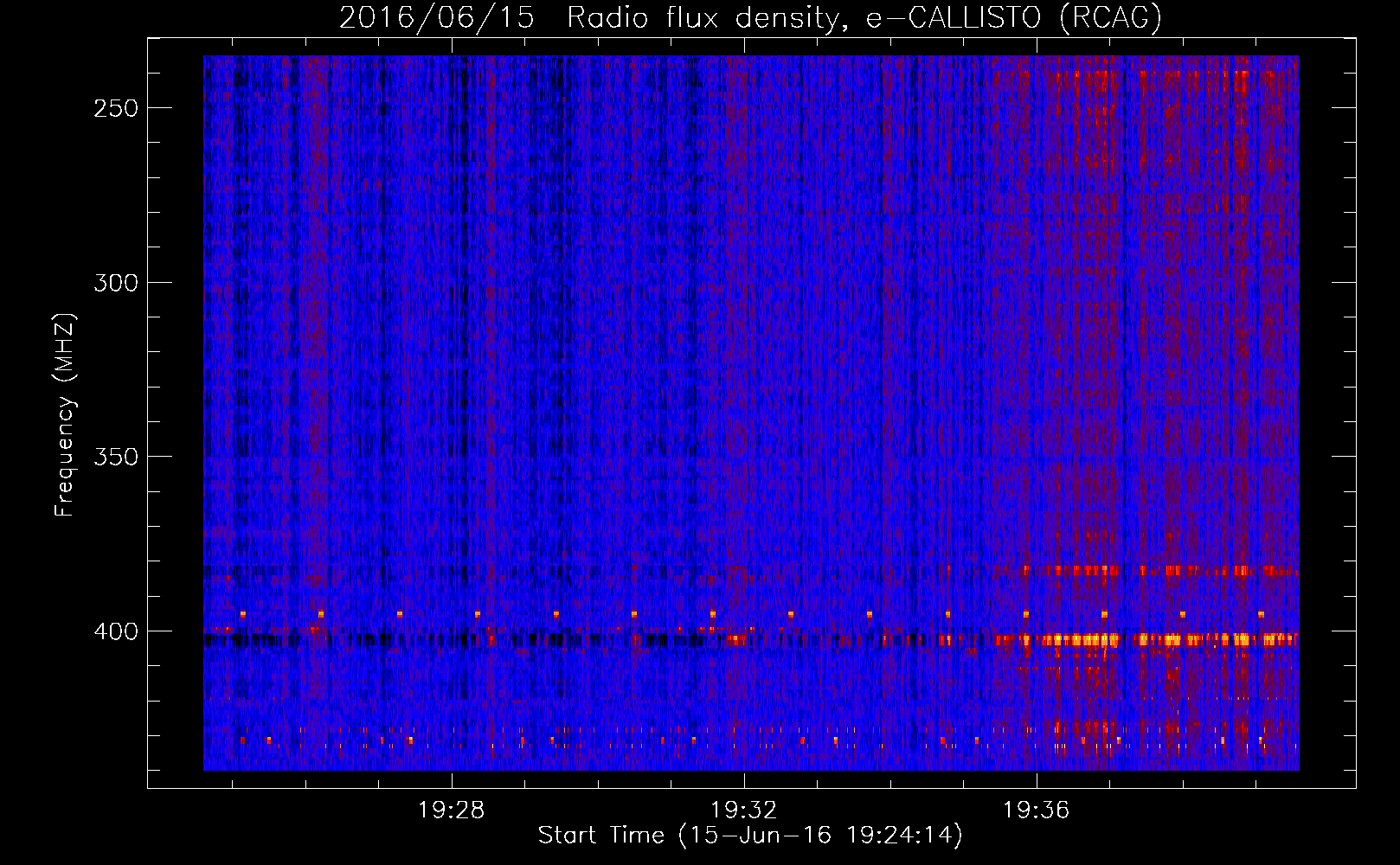The width and height of the screenshot is (1400, 865).
Task: Click the "Start Time (15-Jun-16 19:24:14)" label
Action: click(750, 835)
